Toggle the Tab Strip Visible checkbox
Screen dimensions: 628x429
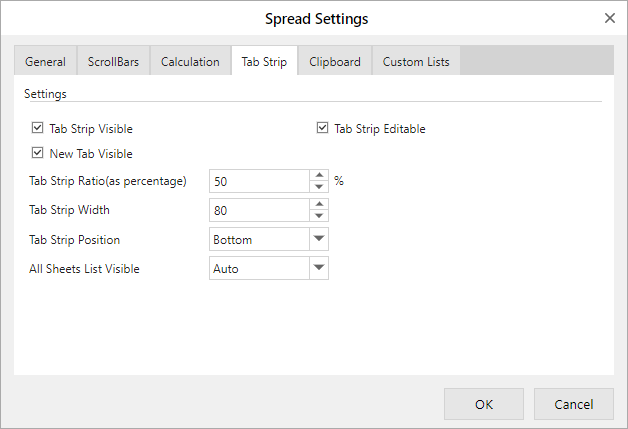pyautogui.click(x=37, y=128)
